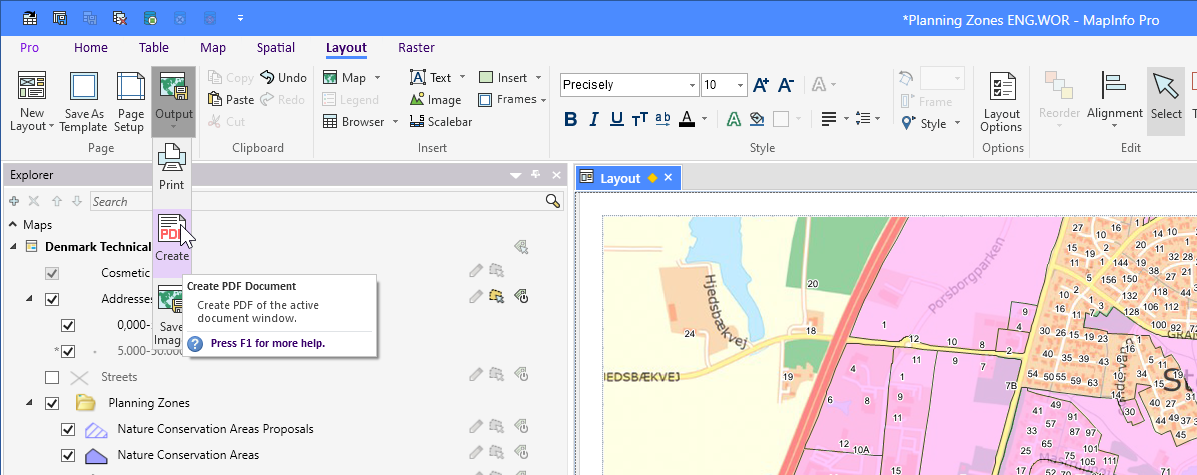This screenshot has width=1197, height=475.
Task: Switch to the Map ribbon tab
Action: click(213, 47)
